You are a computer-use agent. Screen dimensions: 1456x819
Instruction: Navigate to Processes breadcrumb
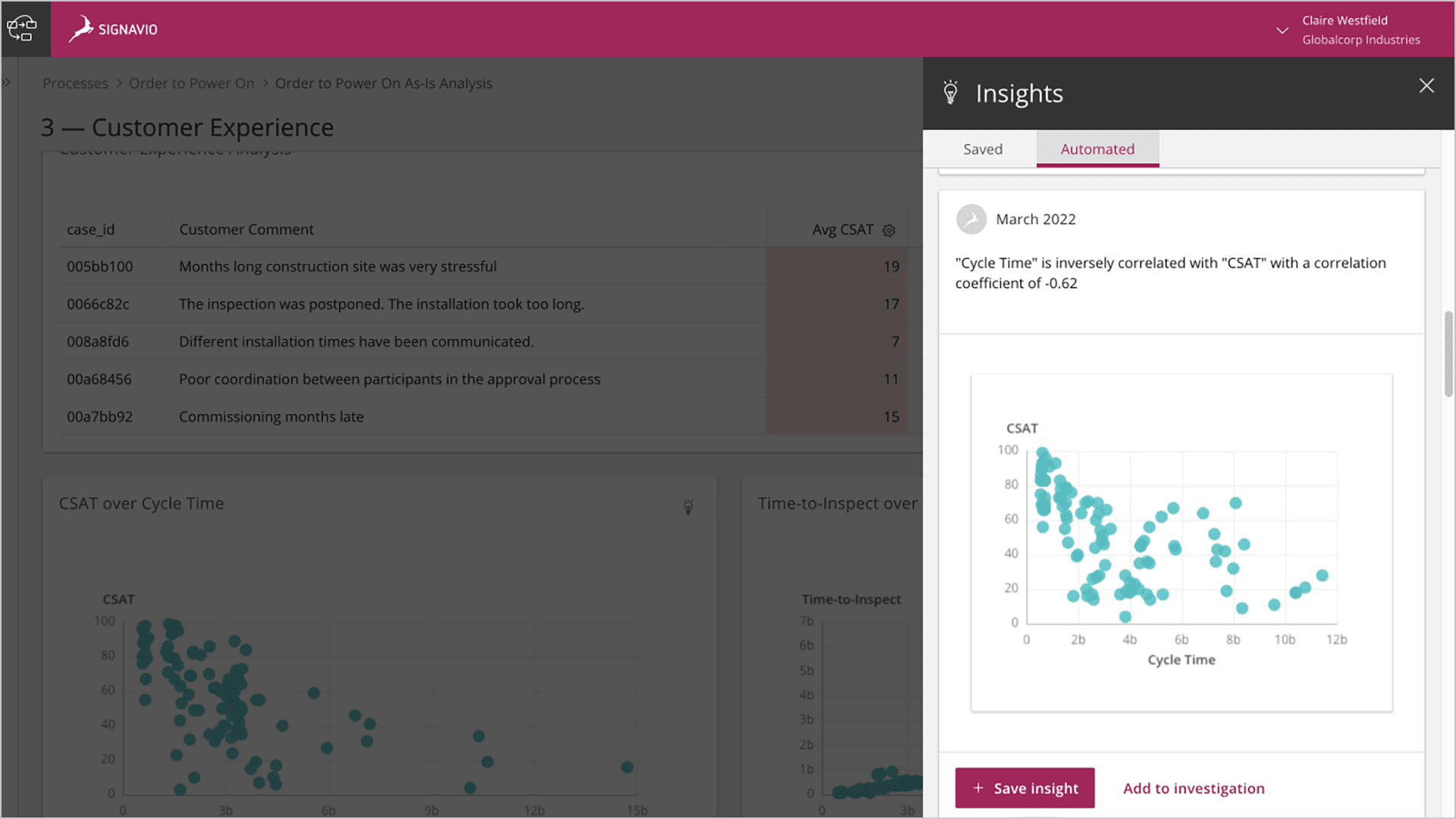75,83
